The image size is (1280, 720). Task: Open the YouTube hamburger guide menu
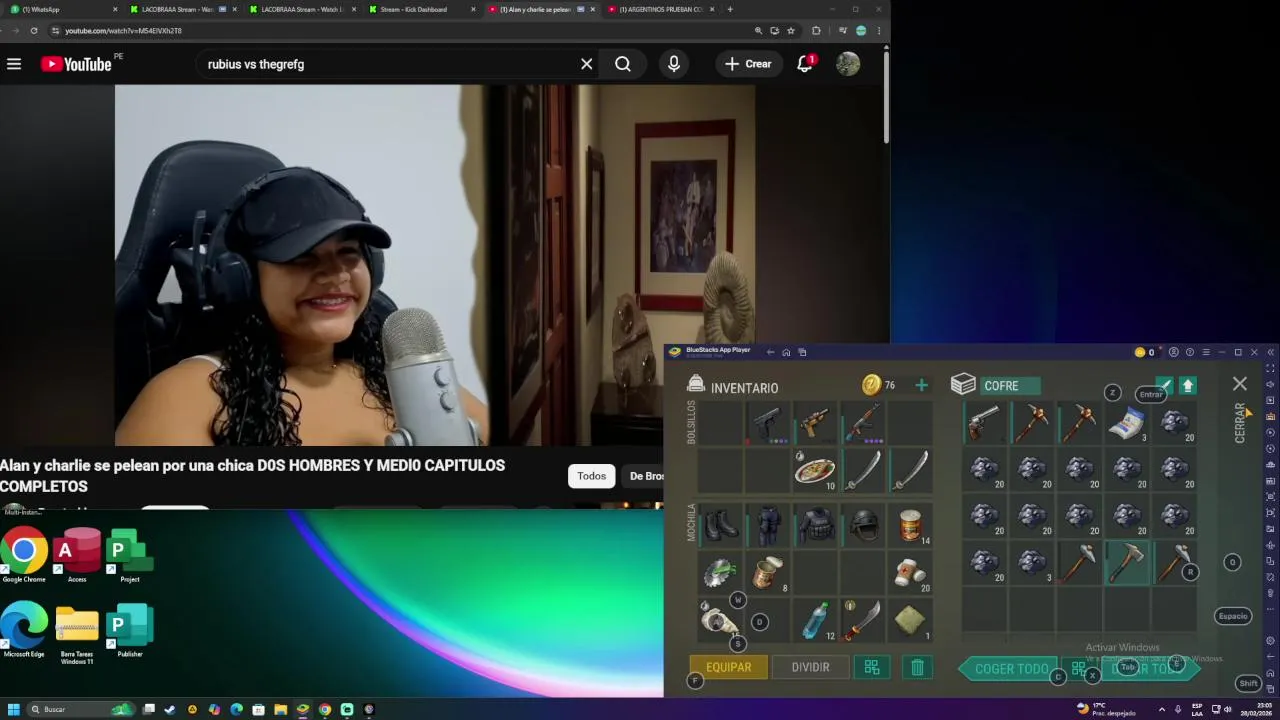click(x=14, y=64)
